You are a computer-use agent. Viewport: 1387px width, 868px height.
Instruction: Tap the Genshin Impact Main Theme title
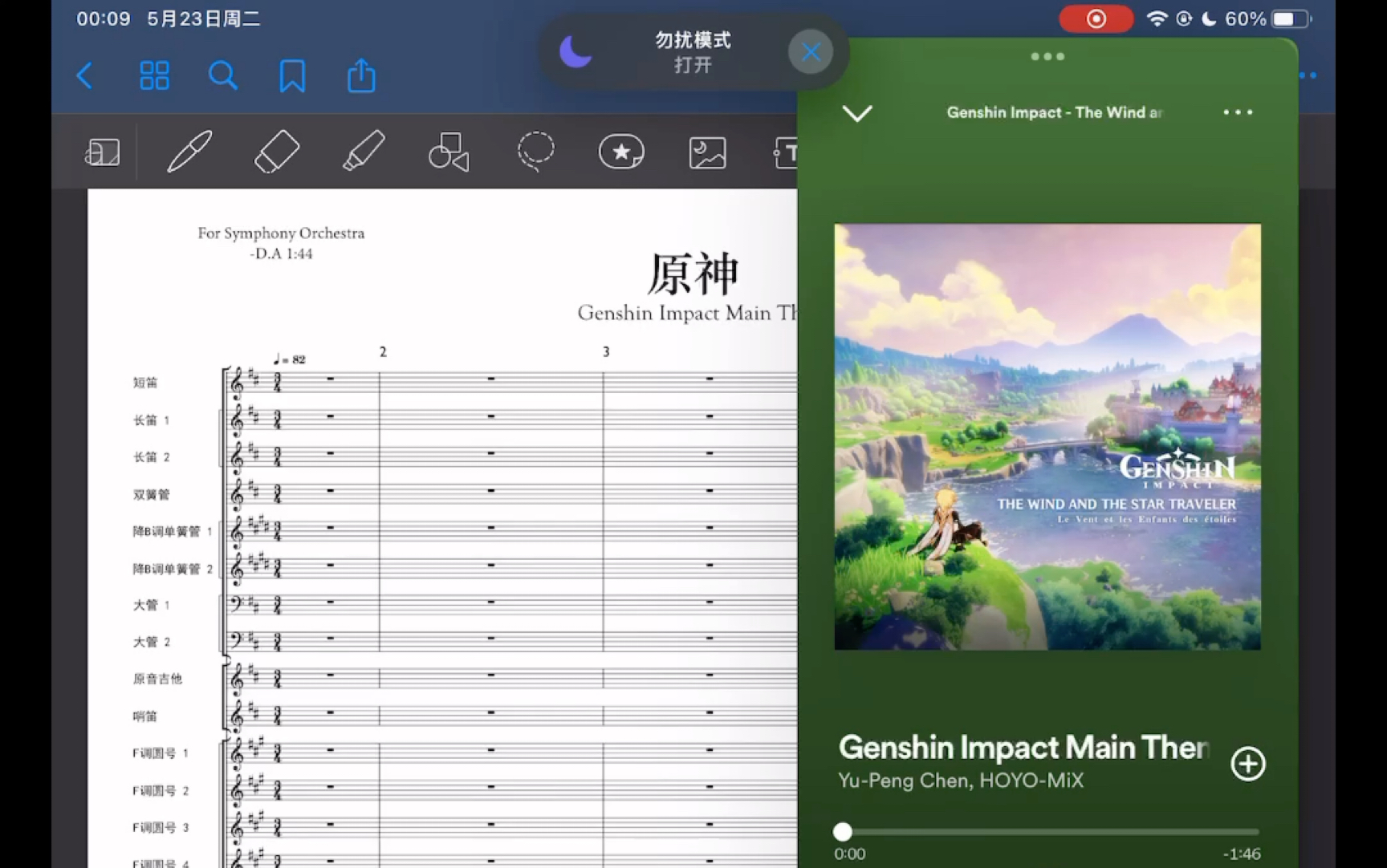coord(1023,748)
